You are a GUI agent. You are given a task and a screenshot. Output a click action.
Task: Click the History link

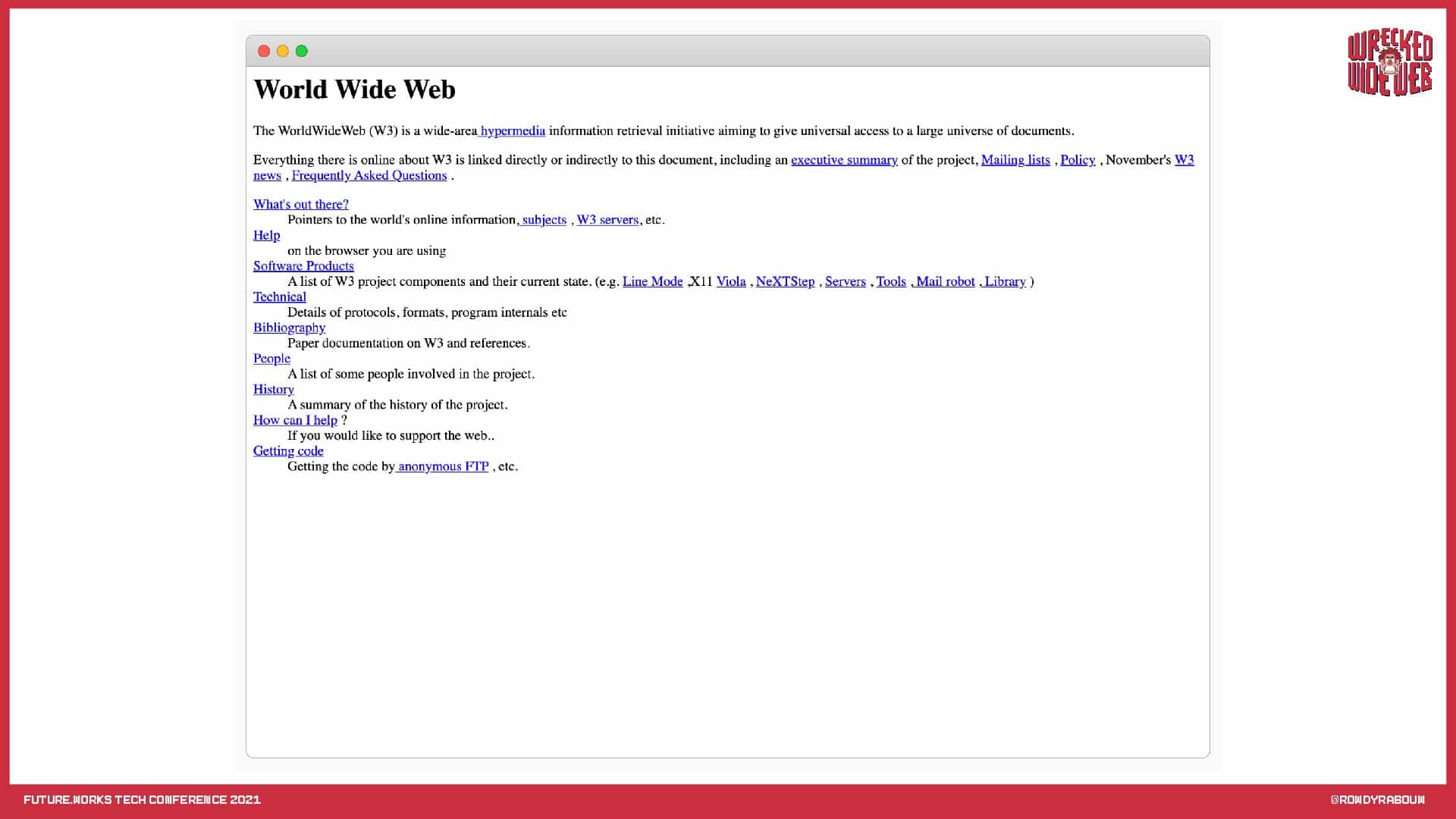(273, 389)
